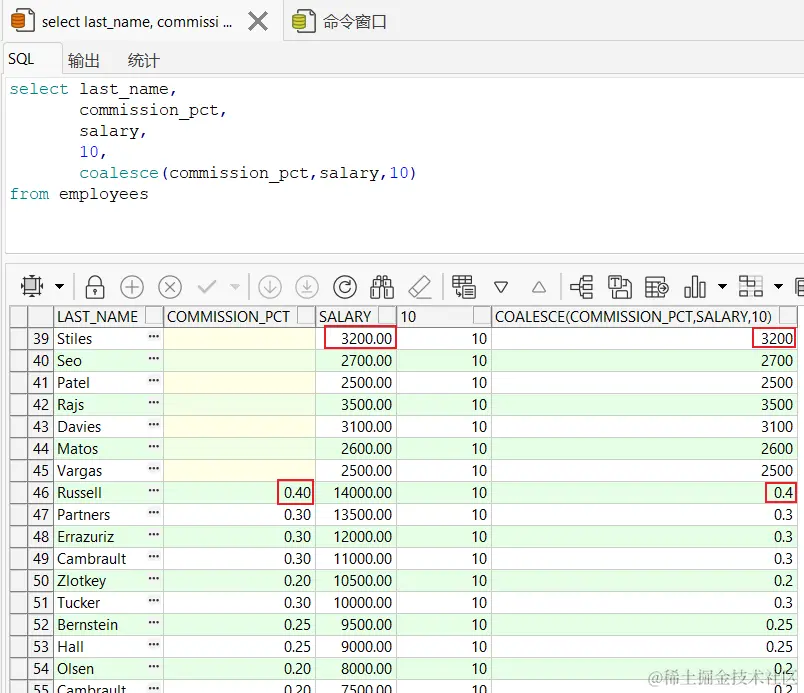
Task: Open the small dropdown after checkmark icon
Action: click(235, 287)
